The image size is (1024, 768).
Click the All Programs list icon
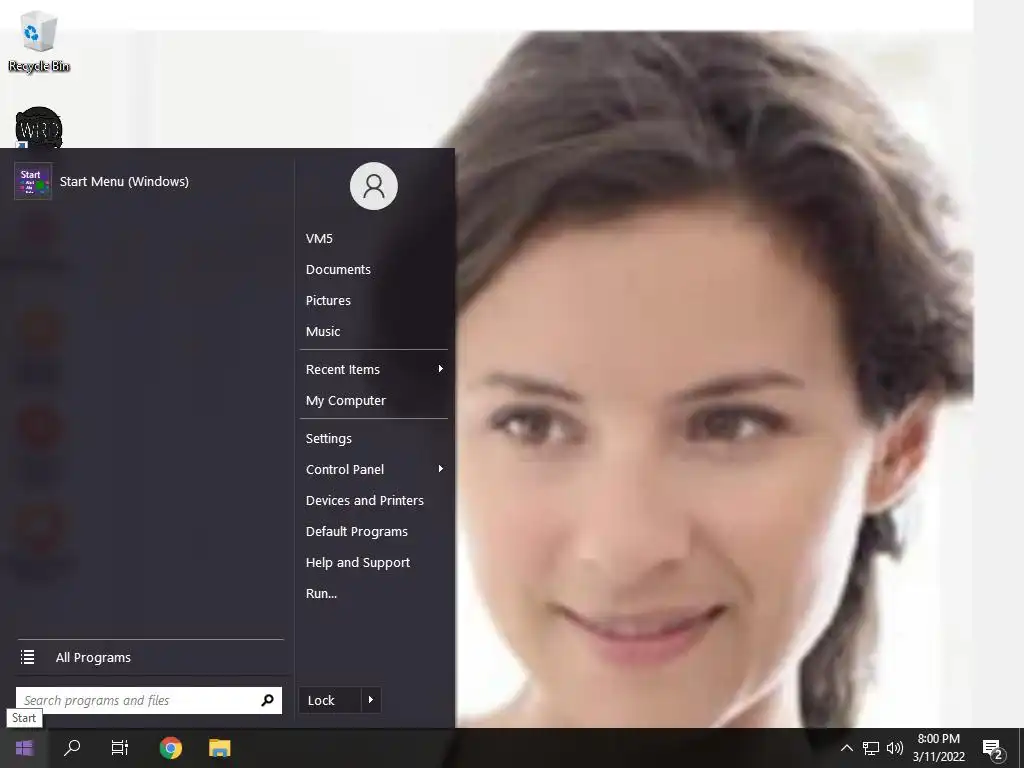[x=27, y=657]
